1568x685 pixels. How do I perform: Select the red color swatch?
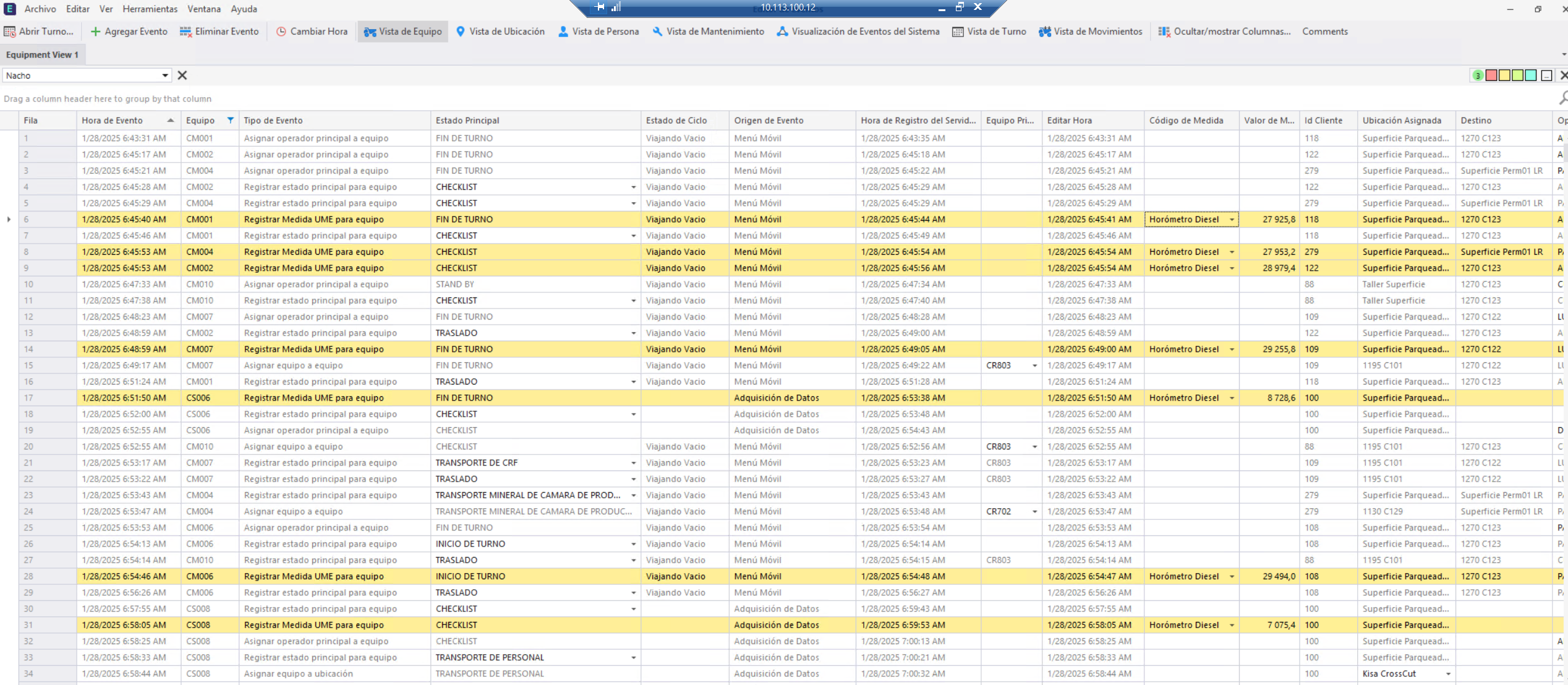pyautogui.click(x=1491, y=75)
